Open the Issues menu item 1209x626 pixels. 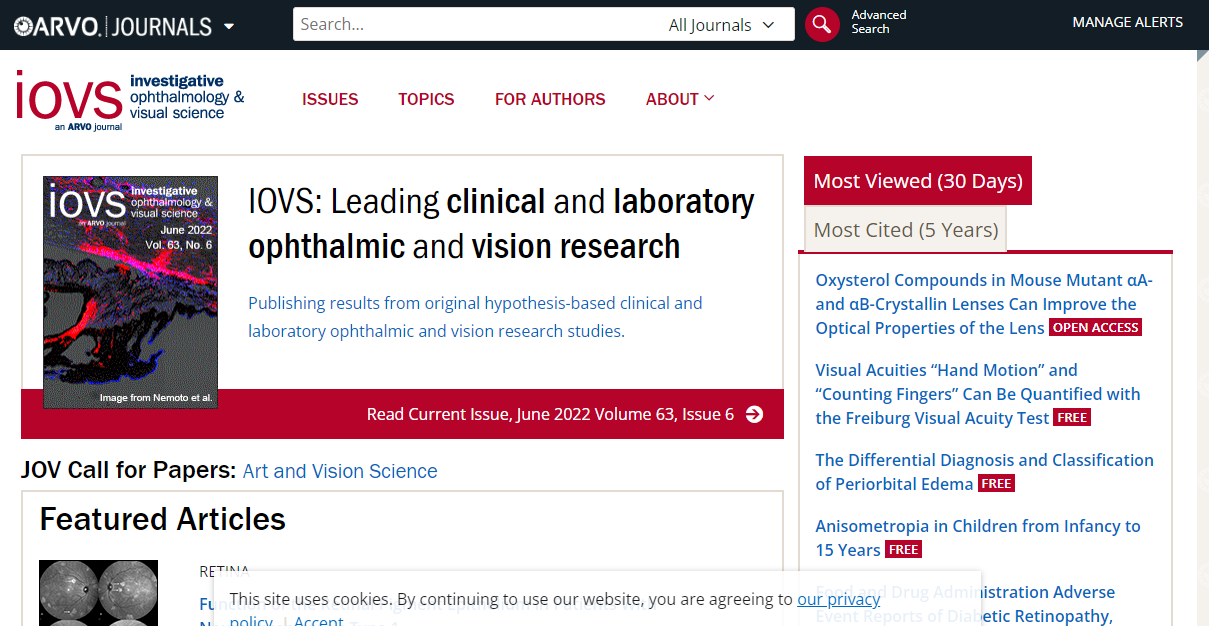click(x=330, y=99)
